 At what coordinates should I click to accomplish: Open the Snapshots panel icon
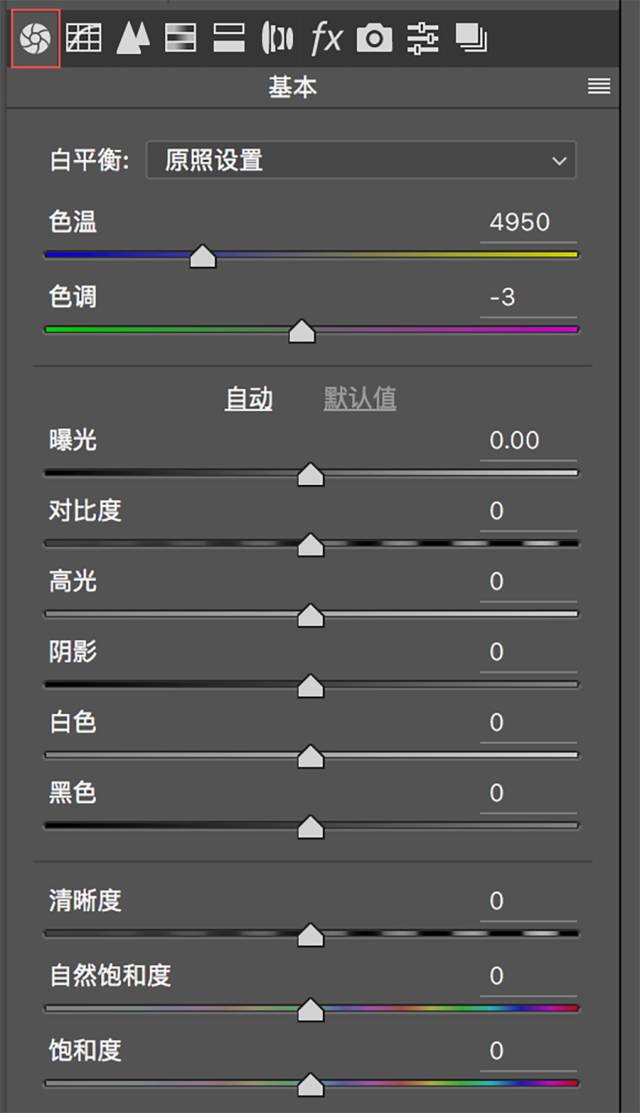coord(470,37)
